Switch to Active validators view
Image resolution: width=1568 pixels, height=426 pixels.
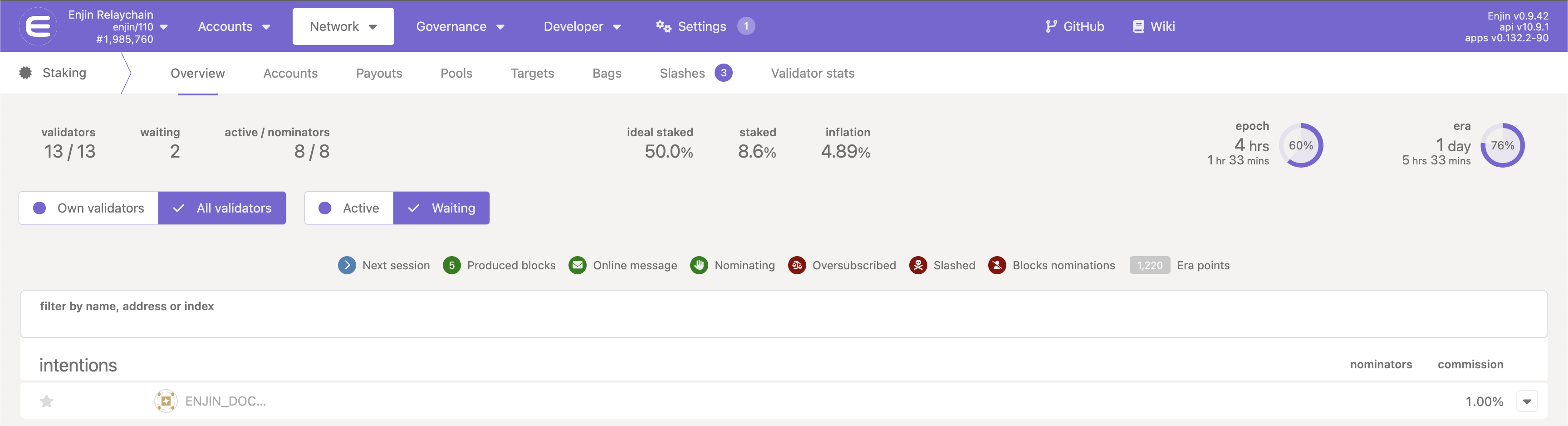(x=349, y=208)
